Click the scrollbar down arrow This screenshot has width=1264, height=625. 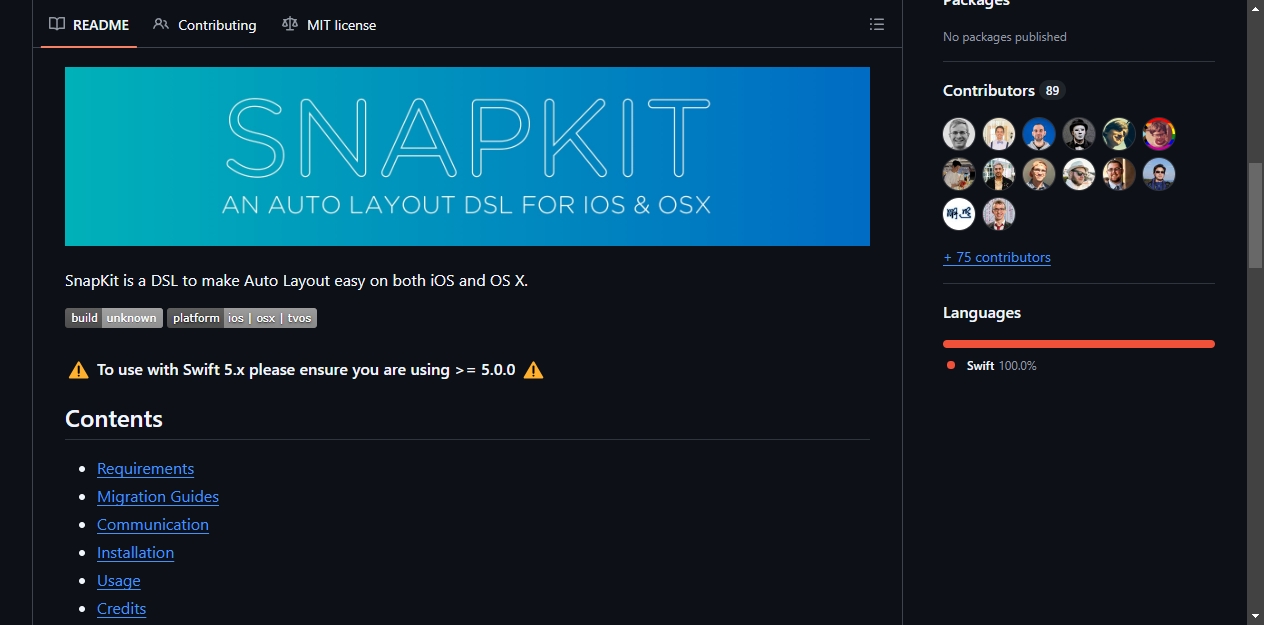[1256, 615]
